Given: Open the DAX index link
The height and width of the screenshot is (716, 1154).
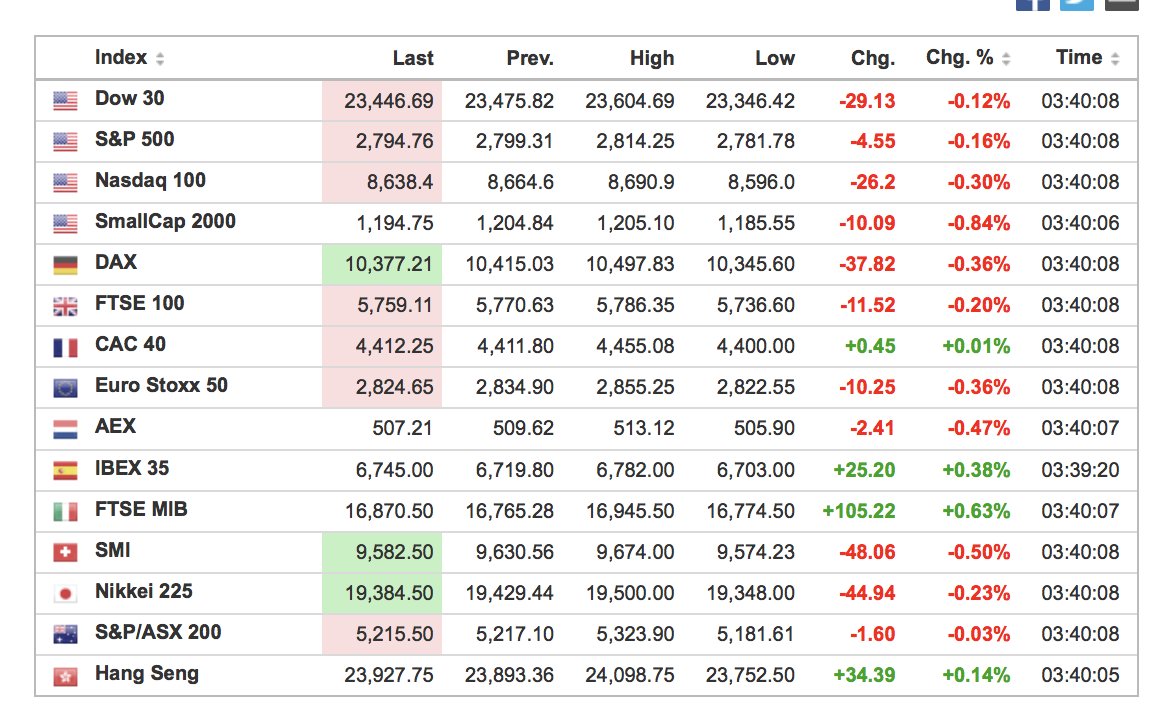Looking at the screenshot, I should tap(116, 262).
